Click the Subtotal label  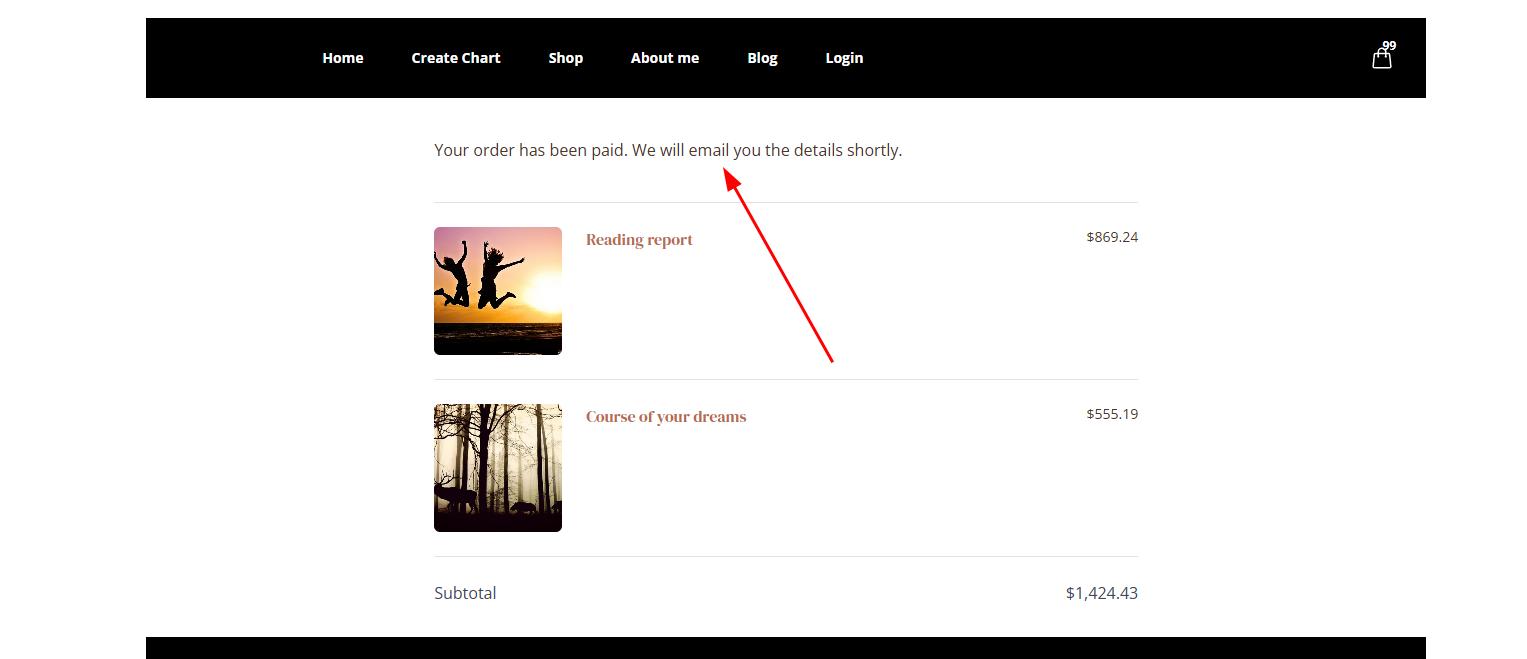tap(464, 593)
